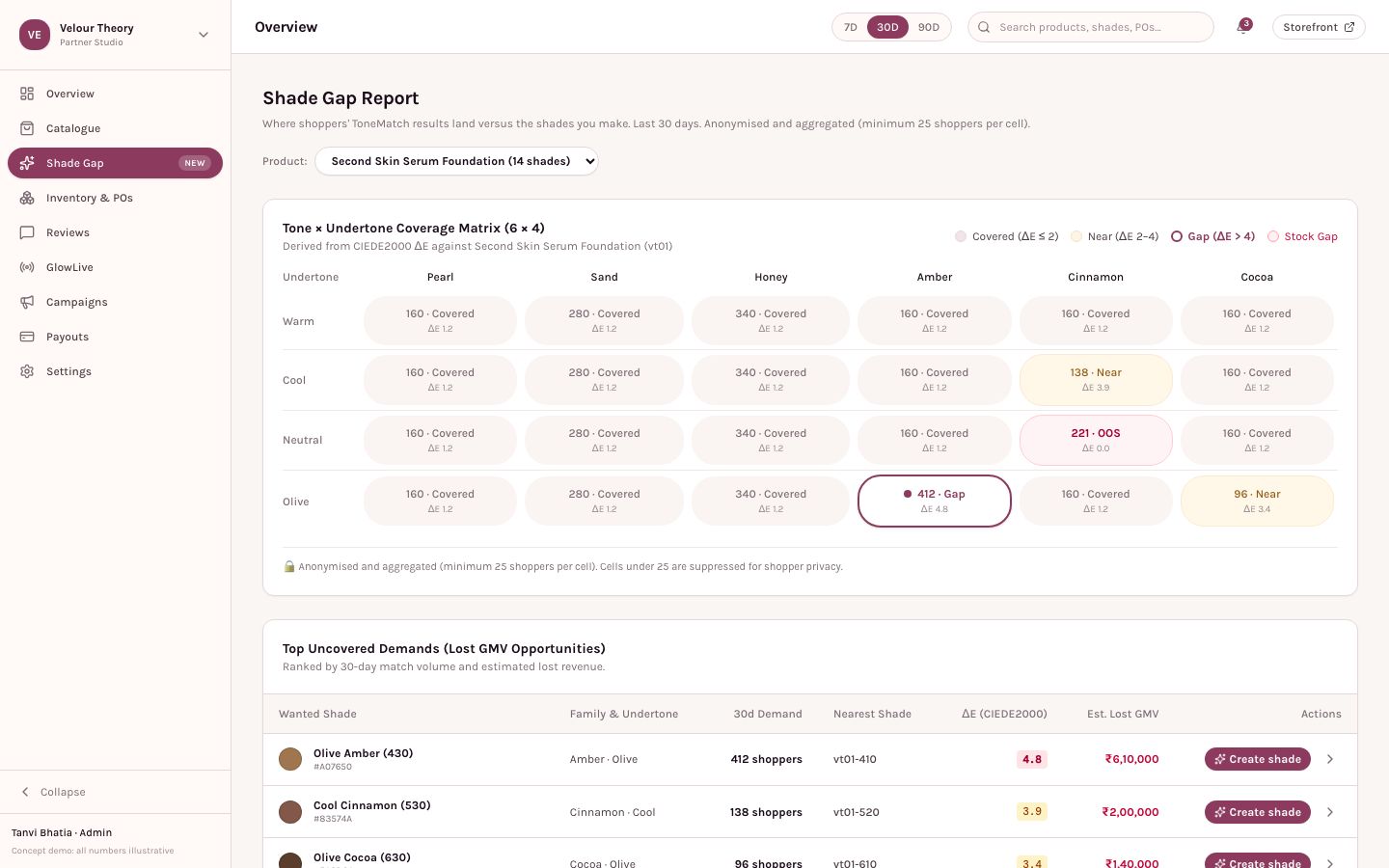Focus the search products field
1389x868 pixels.
click(x=1091, y=27)
